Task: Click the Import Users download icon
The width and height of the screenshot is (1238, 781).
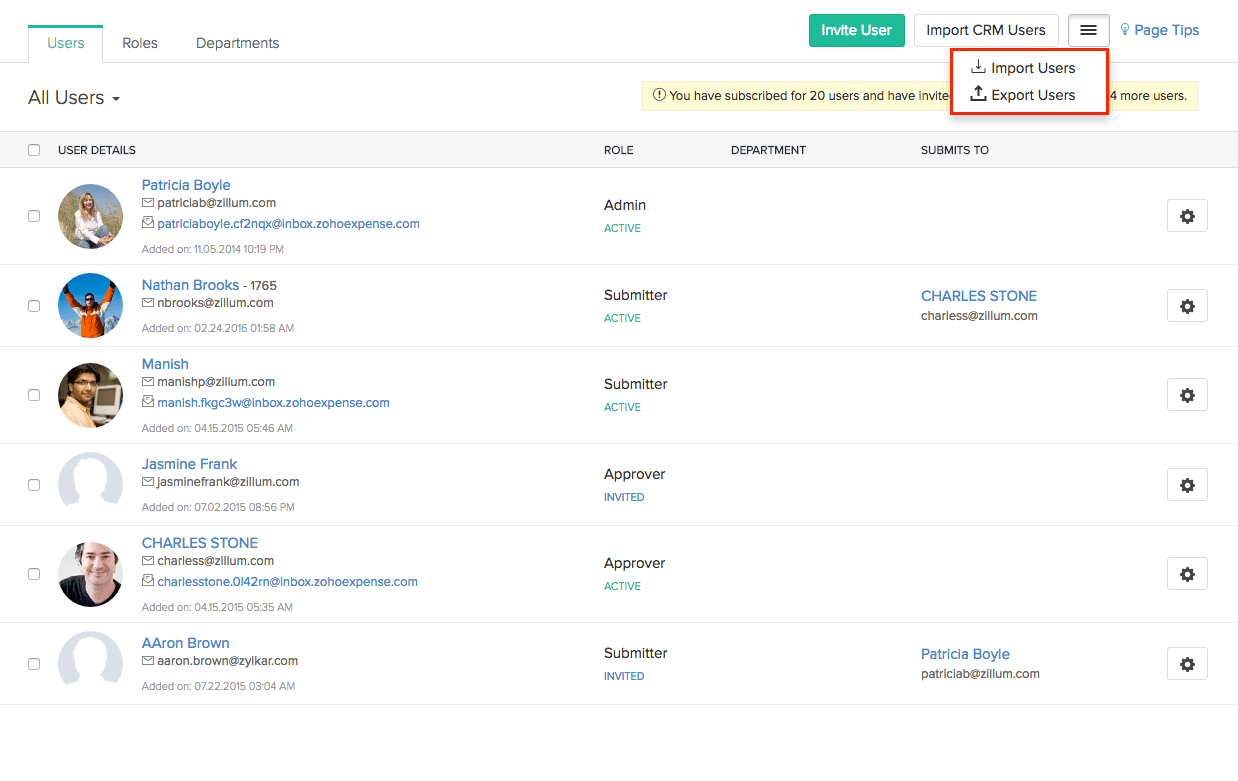Action: pyautogui.click(x=977, y=66)
